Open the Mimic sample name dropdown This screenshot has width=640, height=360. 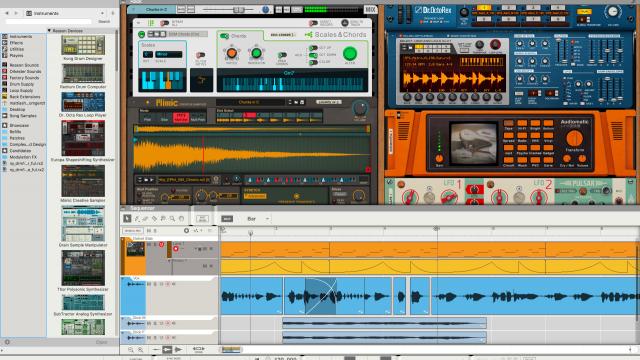click(184, 180)
